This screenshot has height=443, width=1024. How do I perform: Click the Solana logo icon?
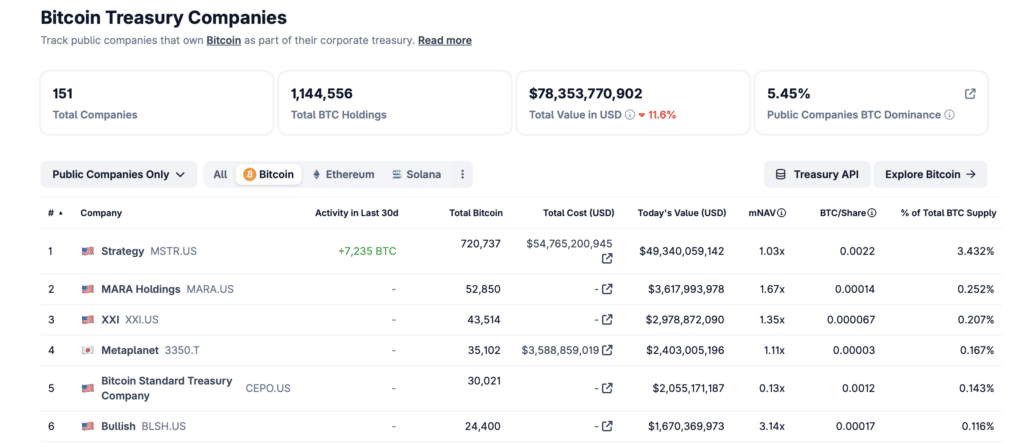pos(397,174)
